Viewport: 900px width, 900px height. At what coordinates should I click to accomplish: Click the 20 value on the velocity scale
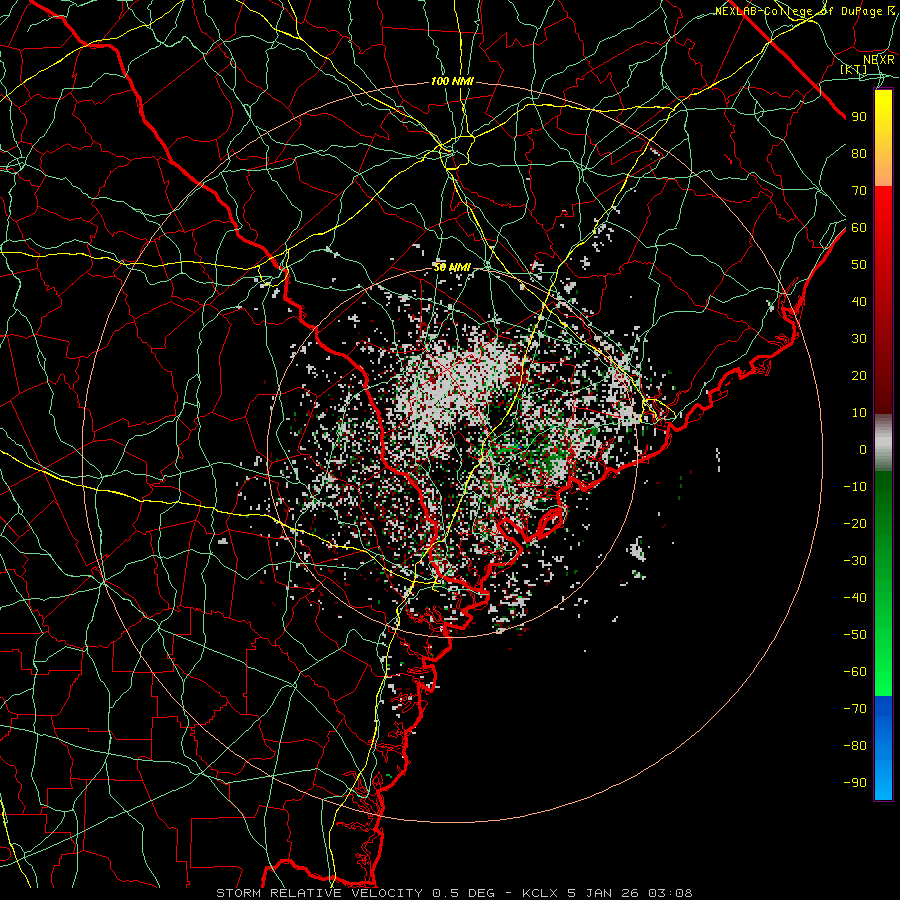point(859,375)
